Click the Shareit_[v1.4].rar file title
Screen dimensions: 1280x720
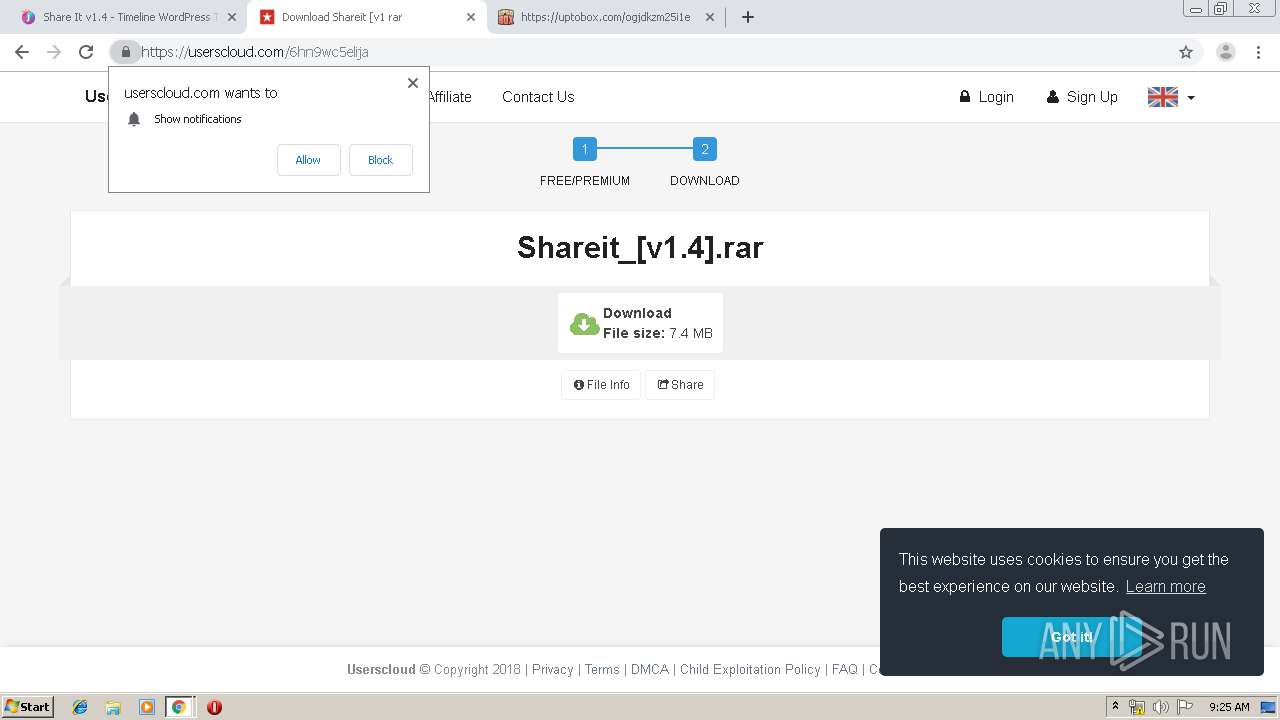tap(640, 247)
